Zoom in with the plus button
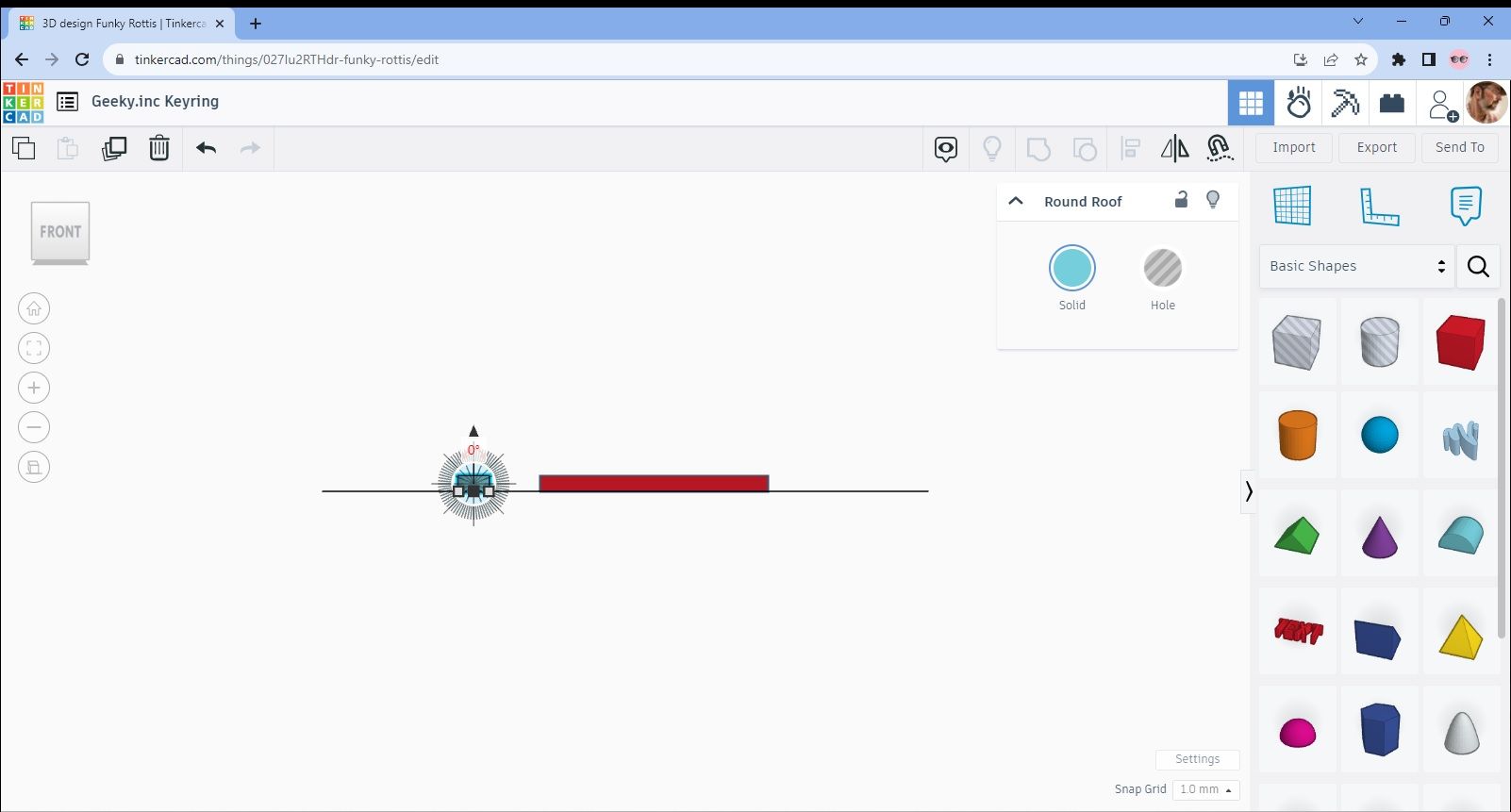This screenshot has width=1511, height=812. (34, 388)
